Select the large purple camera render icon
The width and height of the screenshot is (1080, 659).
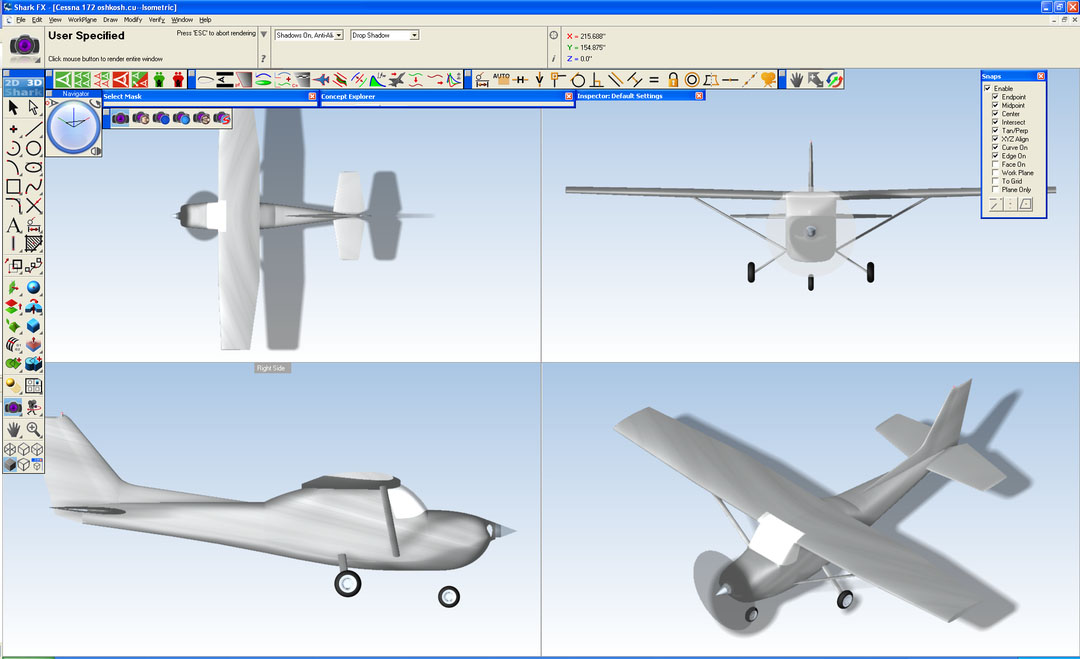25,46
